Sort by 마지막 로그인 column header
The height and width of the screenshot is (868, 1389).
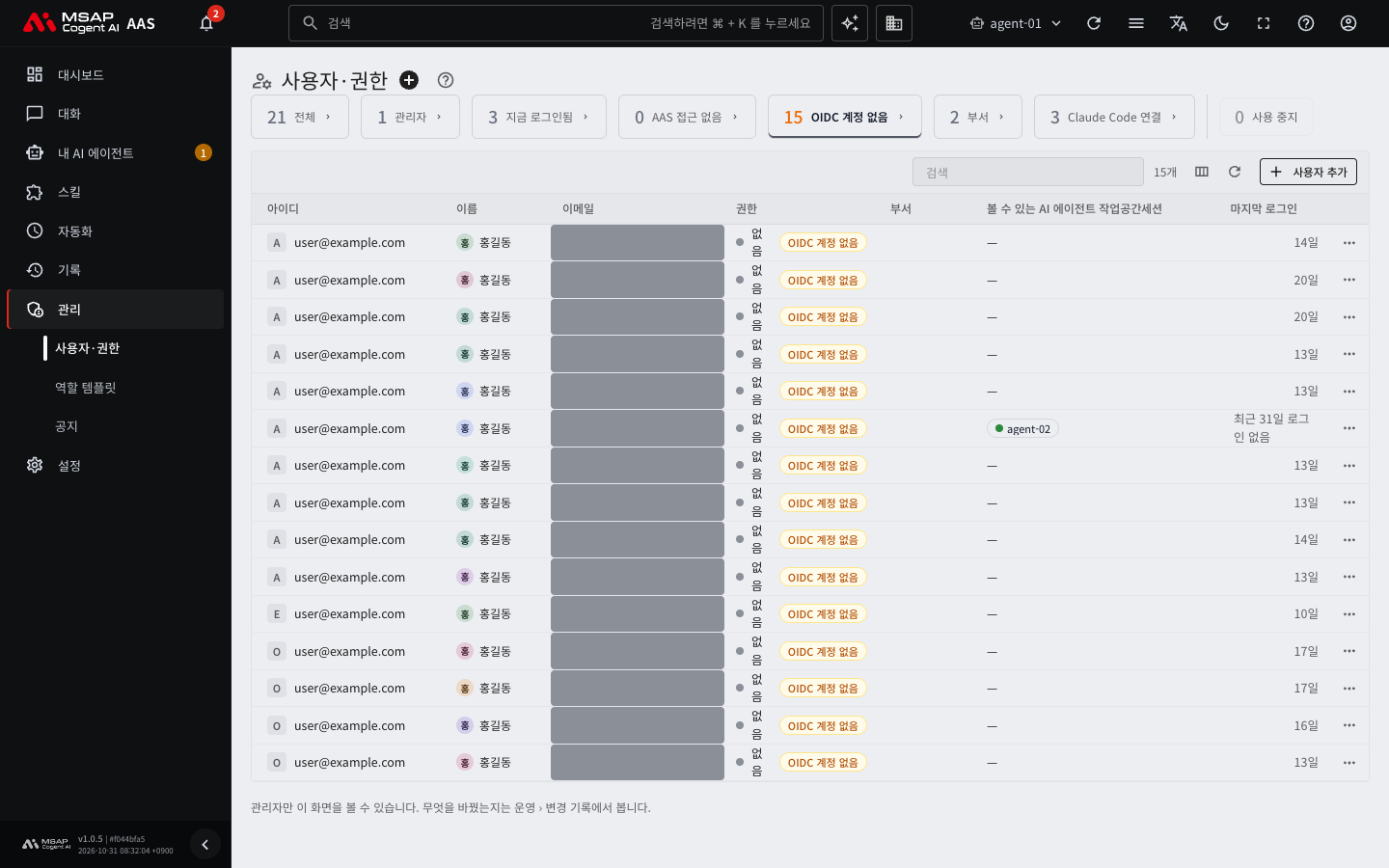[1264, 208]
